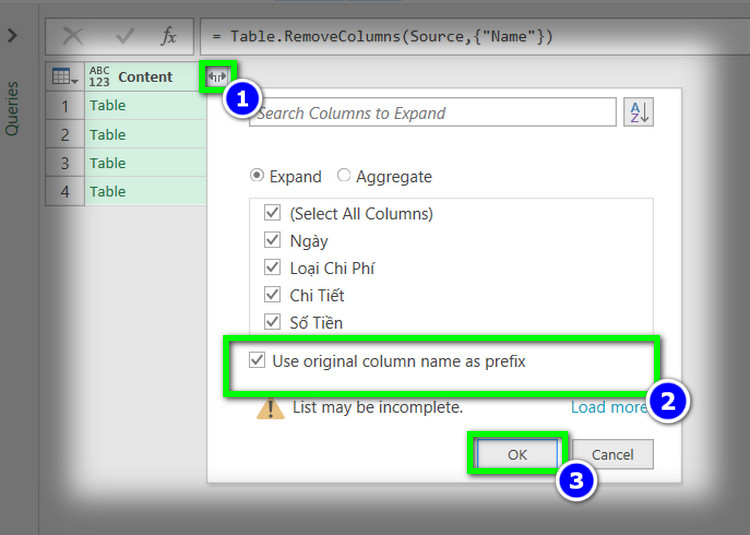750x535 pixels.
Task: Select row number 4 header
Action: click(x=65, y=191)
